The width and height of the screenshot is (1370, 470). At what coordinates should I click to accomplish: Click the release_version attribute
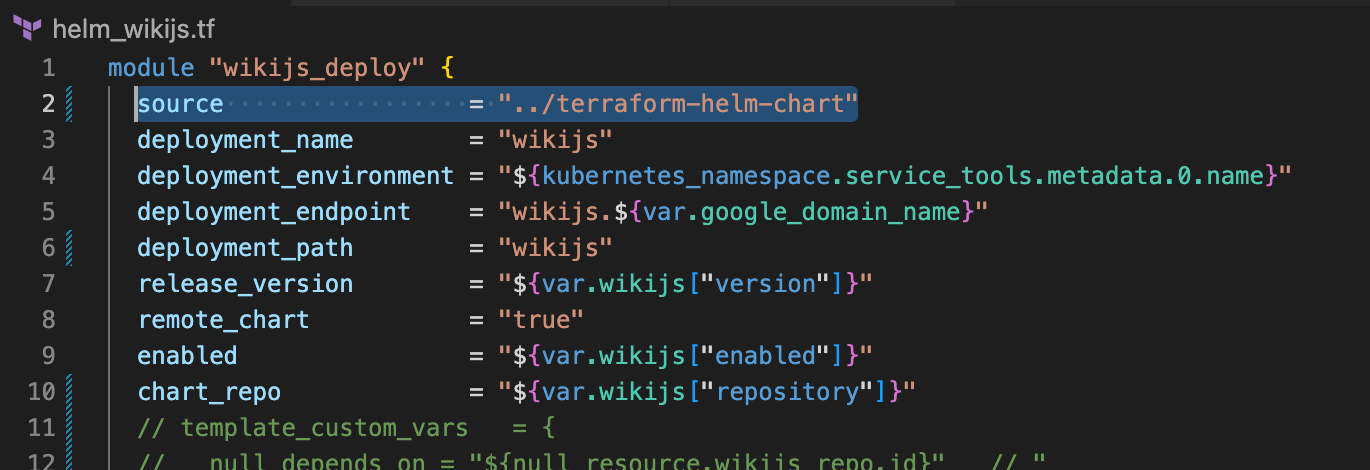coord(245,284)
